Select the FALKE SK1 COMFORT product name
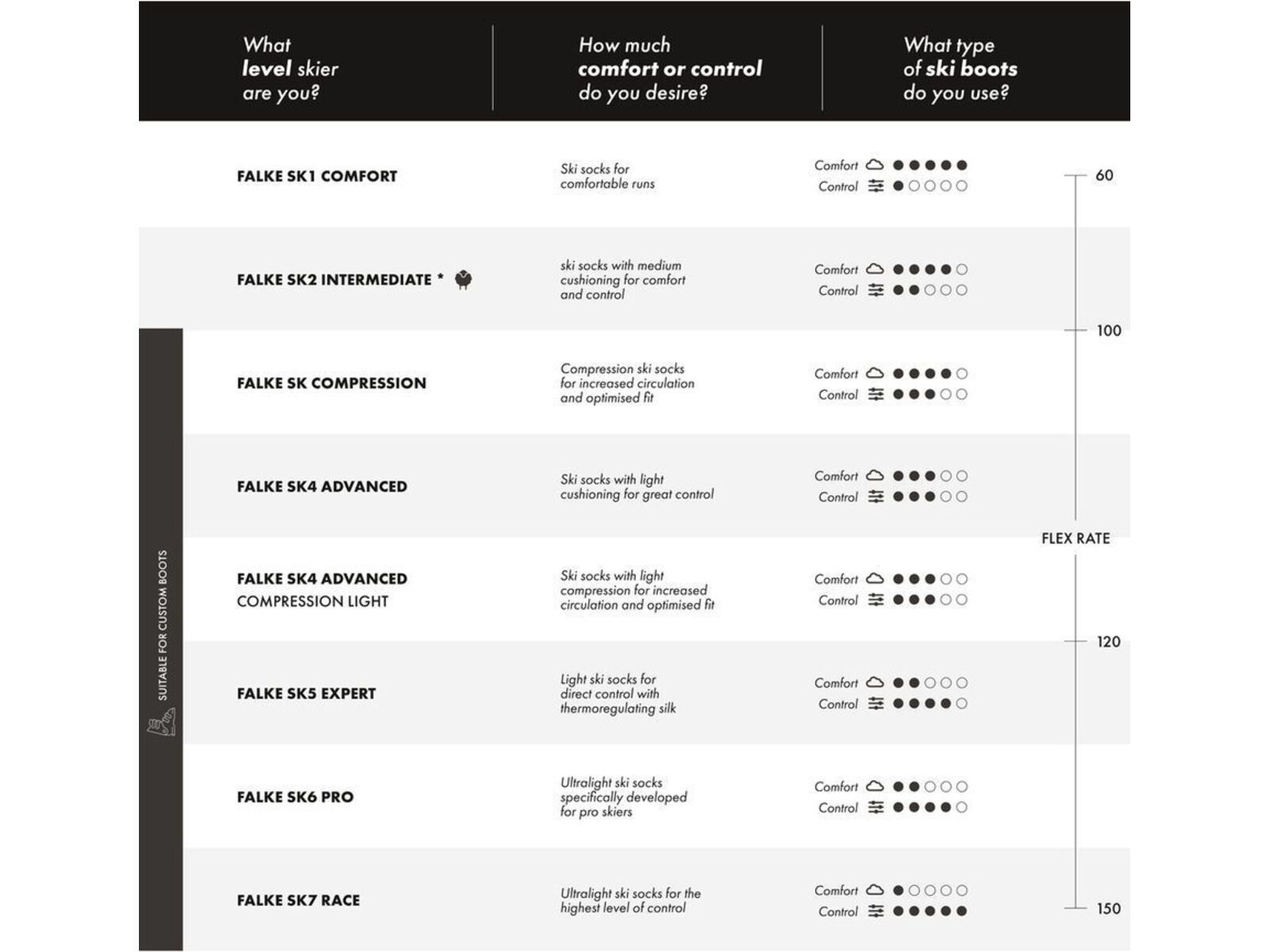Screen dimensions: 1270x952 tap(317, 176)
